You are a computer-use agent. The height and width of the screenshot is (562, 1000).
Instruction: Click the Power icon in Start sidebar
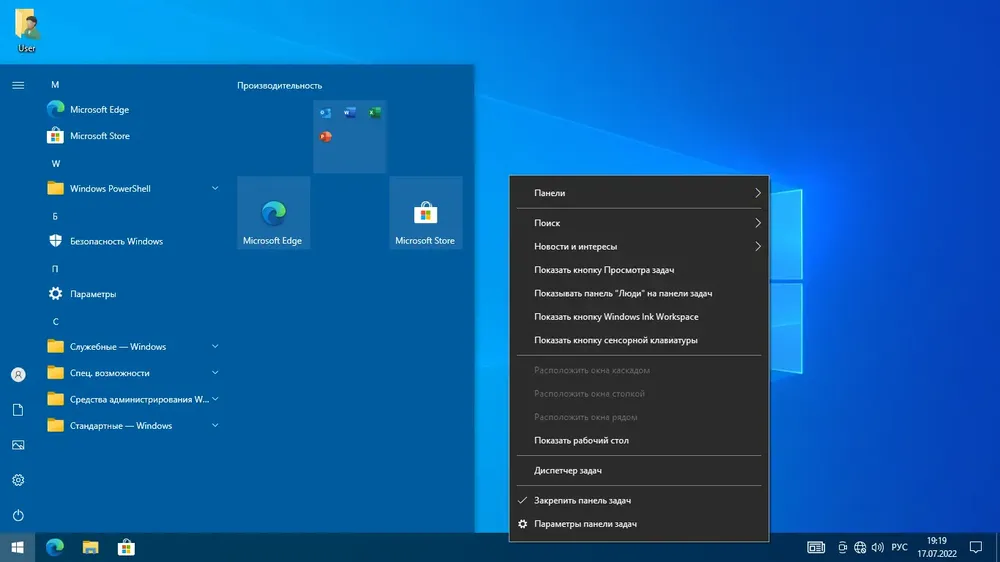tap(18, 515)
